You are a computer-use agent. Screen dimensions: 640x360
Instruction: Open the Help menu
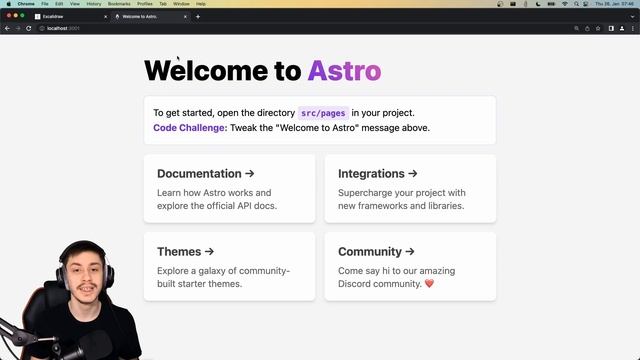coord(201,4)
